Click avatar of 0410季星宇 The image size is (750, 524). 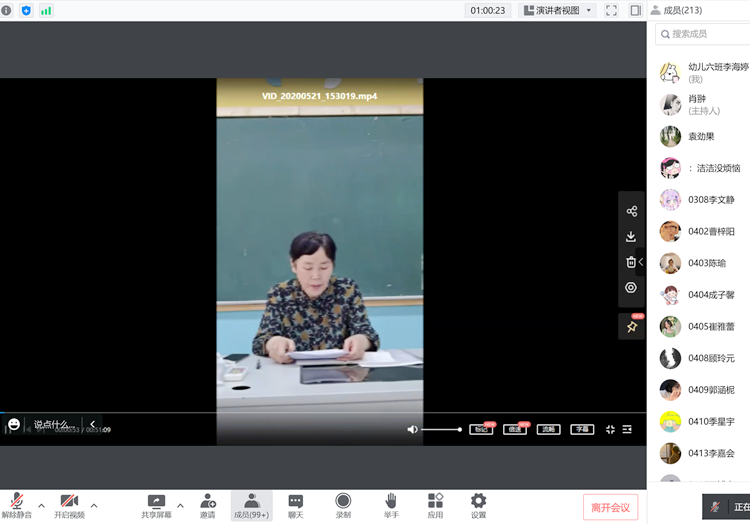[670, 422]
